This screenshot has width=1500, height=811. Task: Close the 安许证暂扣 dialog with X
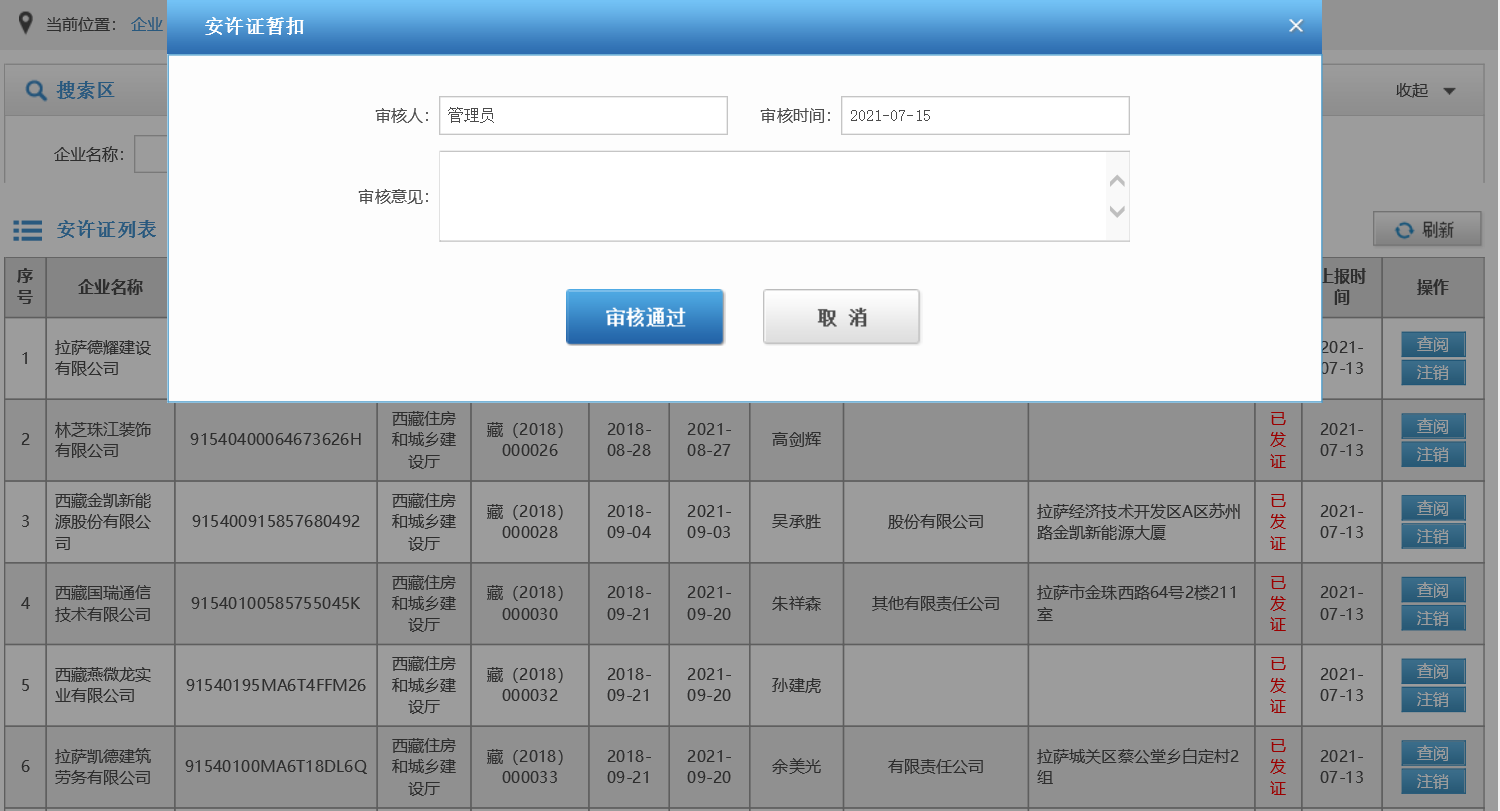[x=1295, y=26]
